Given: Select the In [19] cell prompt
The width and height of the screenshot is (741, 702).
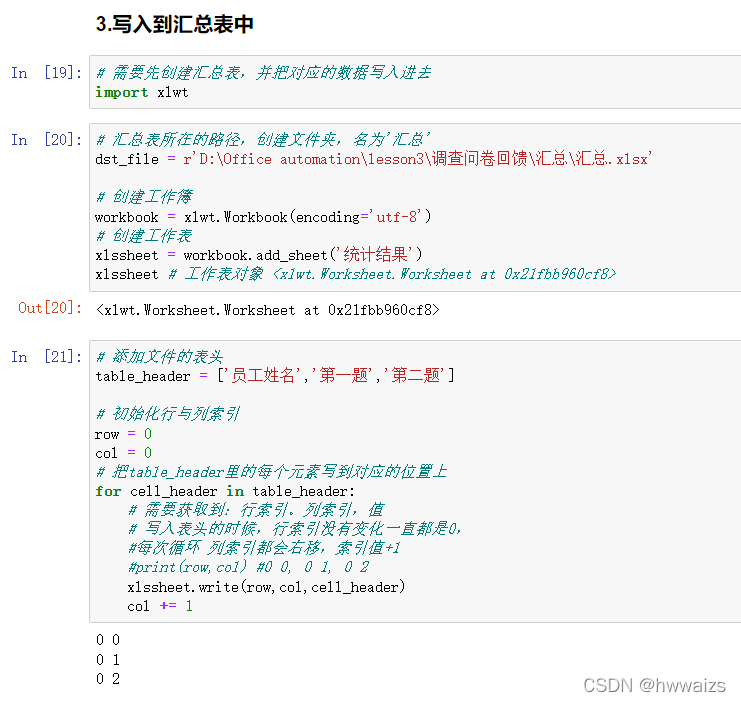Looking at the screenshot, I should 46,73.
